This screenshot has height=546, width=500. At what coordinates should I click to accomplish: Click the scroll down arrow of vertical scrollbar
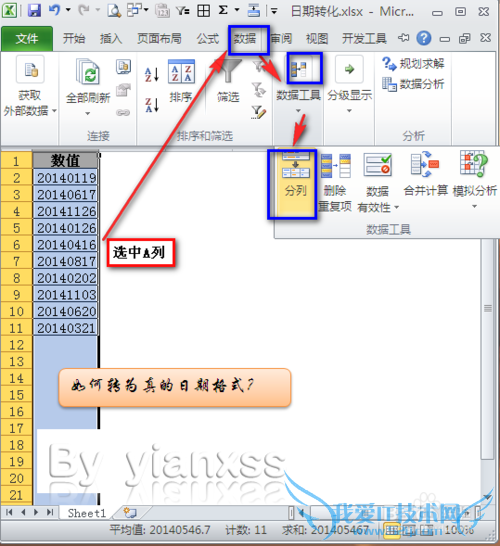click(488, 497)
